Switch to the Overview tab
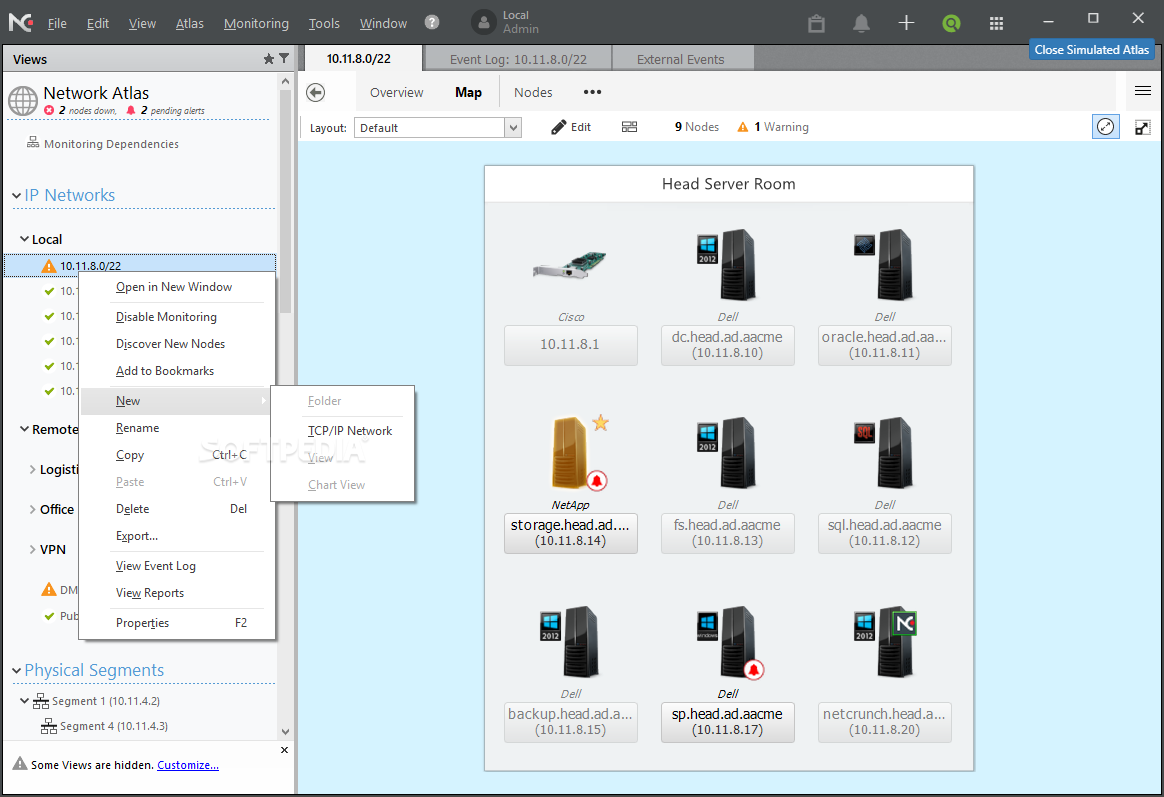The height and width of the screenshot is (797, 1164). tap(396, 92)
